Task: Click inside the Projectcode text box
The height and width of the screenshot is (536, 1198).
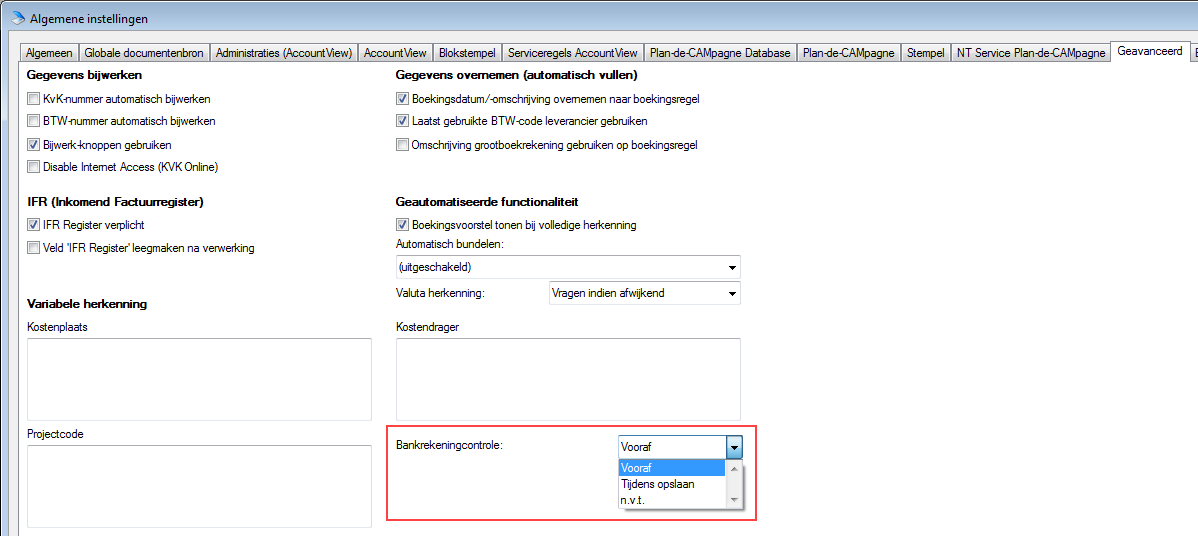Action: coord(199,486)
